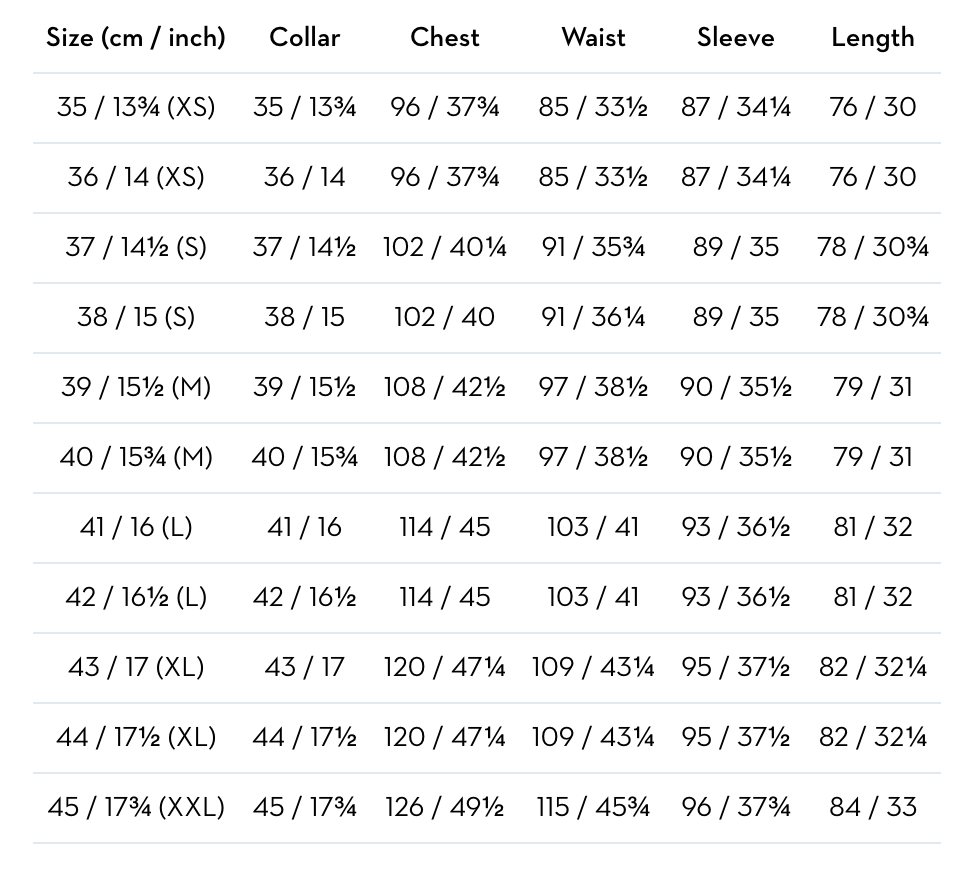Select the 37 / 14½ (S) size row
The image size is (974, 872).
click(x=487, y=248)
